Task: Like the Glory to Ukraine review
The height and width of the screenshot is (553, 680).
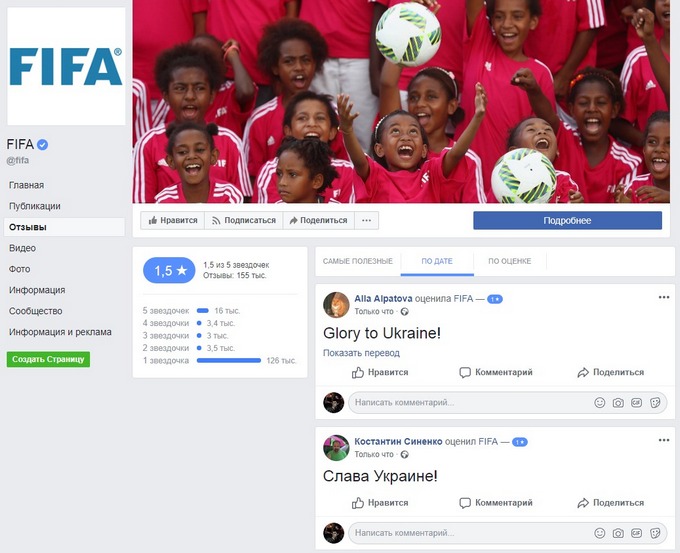Action: tap(380, 372)
